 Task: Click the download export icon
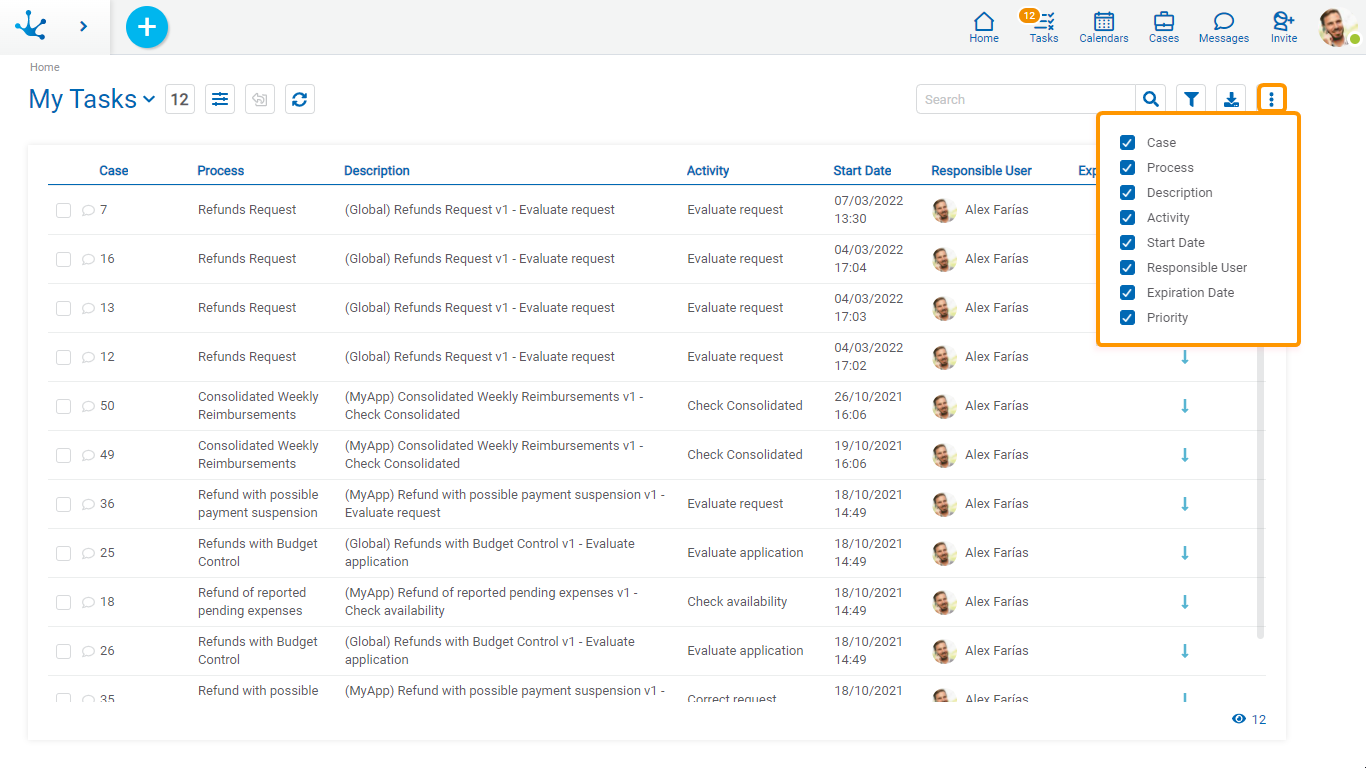coord(1231,99)
